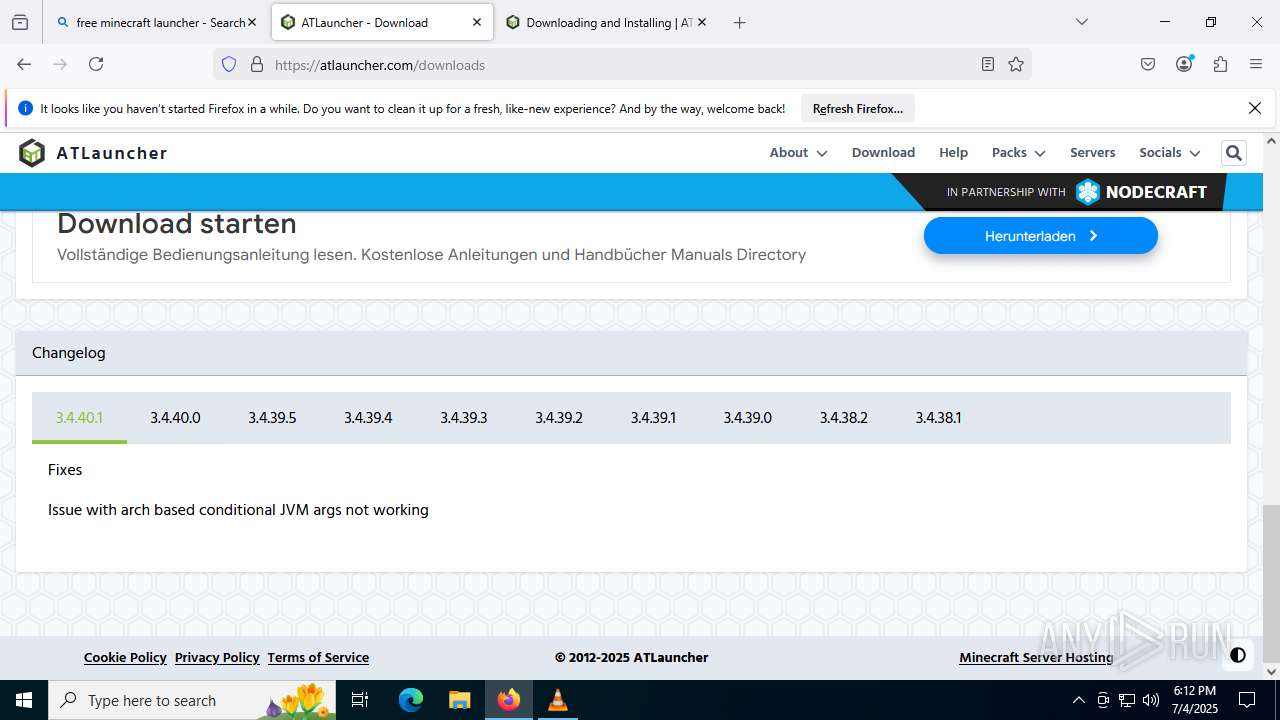Open tracking protection shield icon
Screen dimensions: 1280x720
[229, 64]
